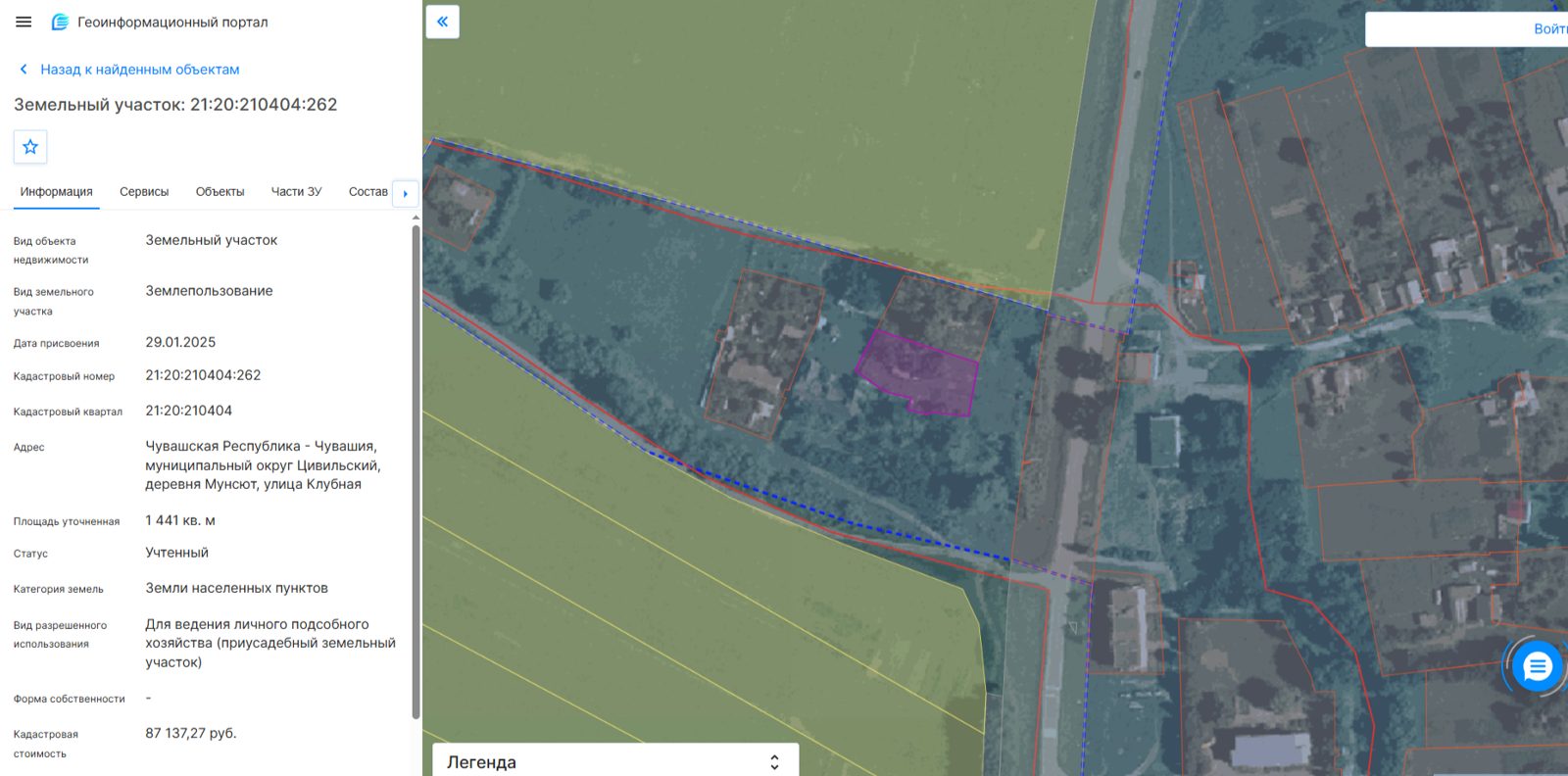Collapse the side panel with double chevron
1568x776 pixels.
(443, 22)
